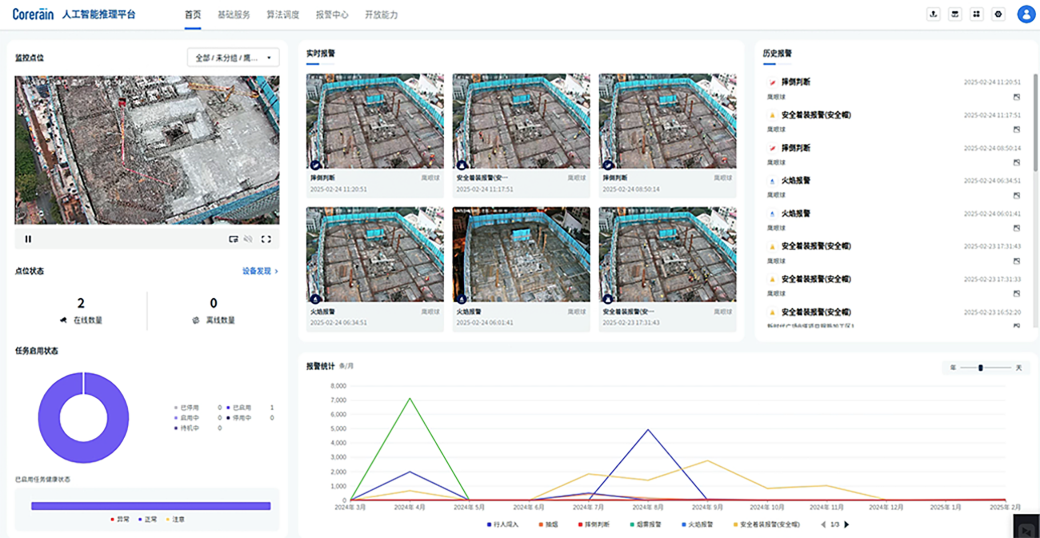Switch to the 算法调度 tab

[282, 15]
